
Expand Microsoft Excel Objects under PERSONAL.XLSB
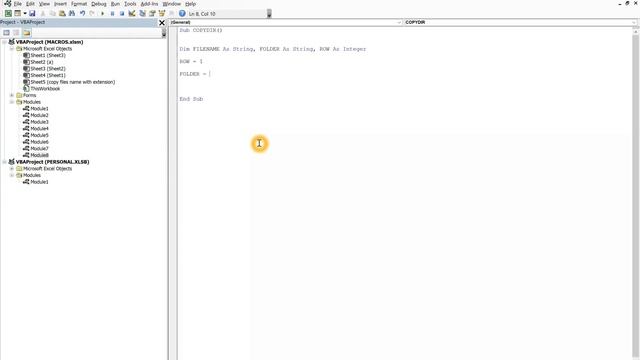pos(12,169)
